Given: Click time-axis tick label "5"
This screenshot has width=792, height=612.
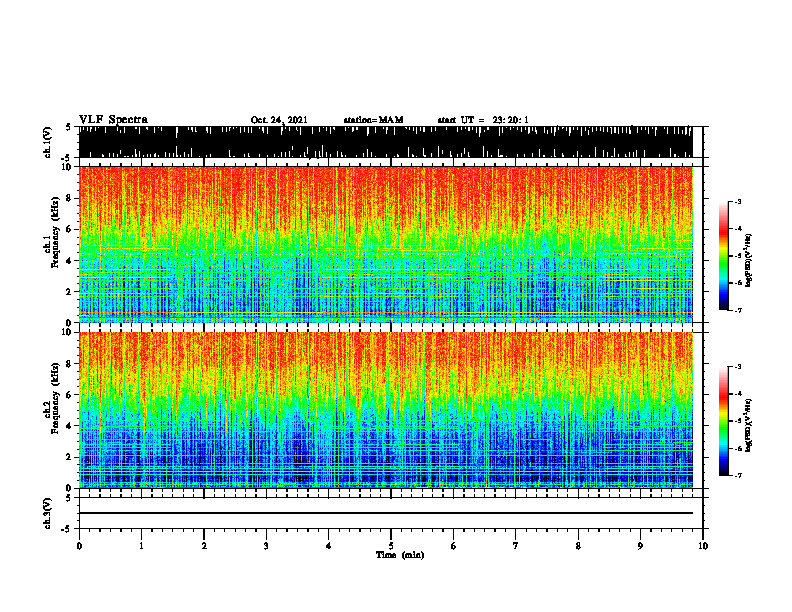Looking at the screenshot, I should coord(391,546).
